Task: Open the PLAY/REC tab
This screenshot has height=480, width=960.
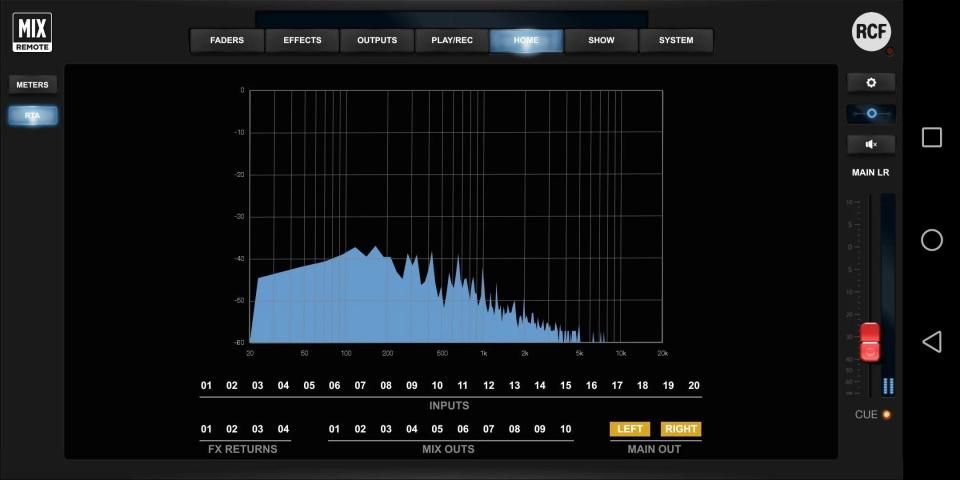Action: coord(452,41)
